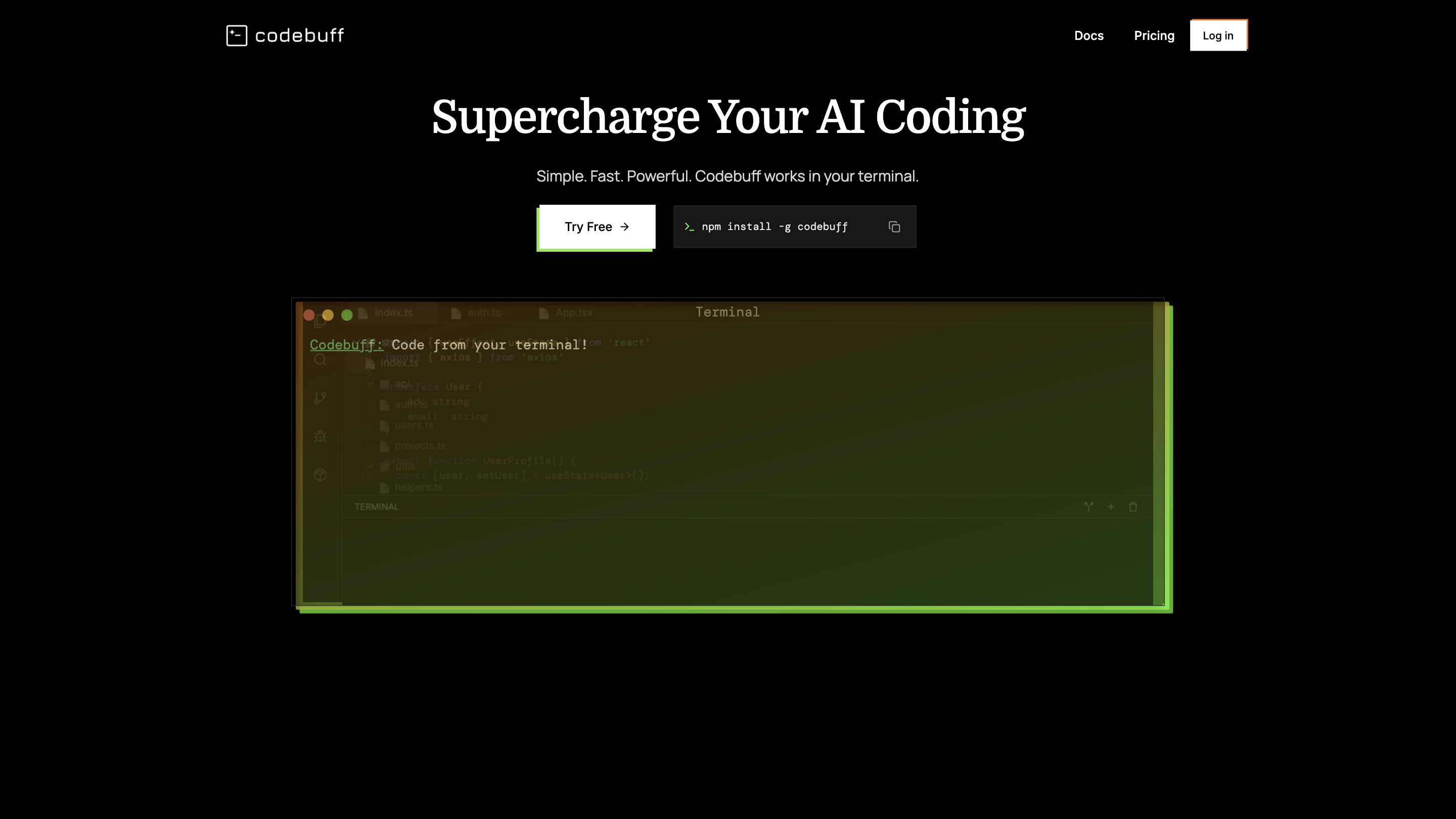This screenshot has height=819, width=1456.
Task: Go to the Pricing page
Action: click(x=1154, y=35)
